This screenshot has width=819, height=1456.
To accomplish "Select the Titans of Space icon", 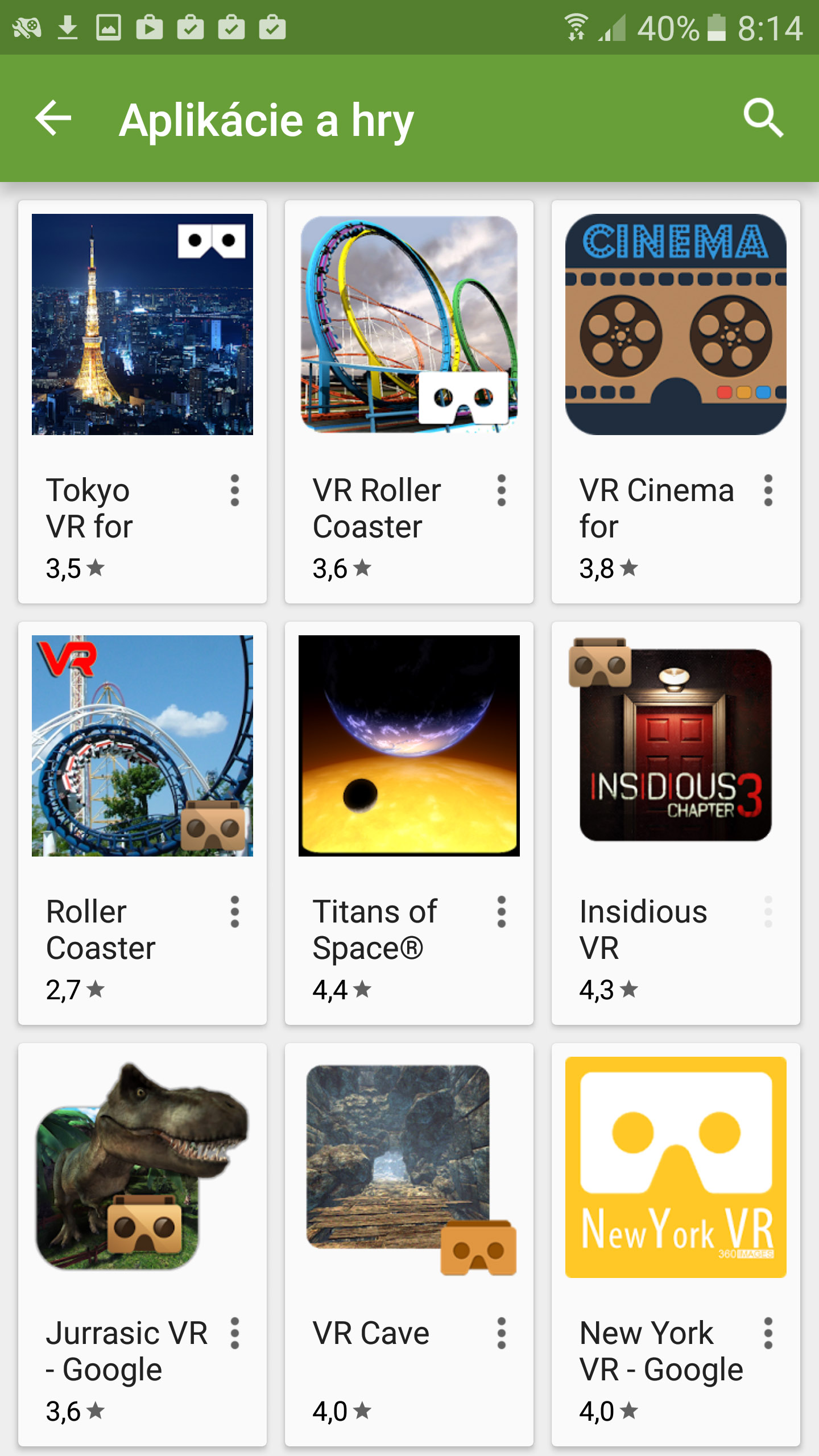I will pyautogui.click(x=409, y=746).
